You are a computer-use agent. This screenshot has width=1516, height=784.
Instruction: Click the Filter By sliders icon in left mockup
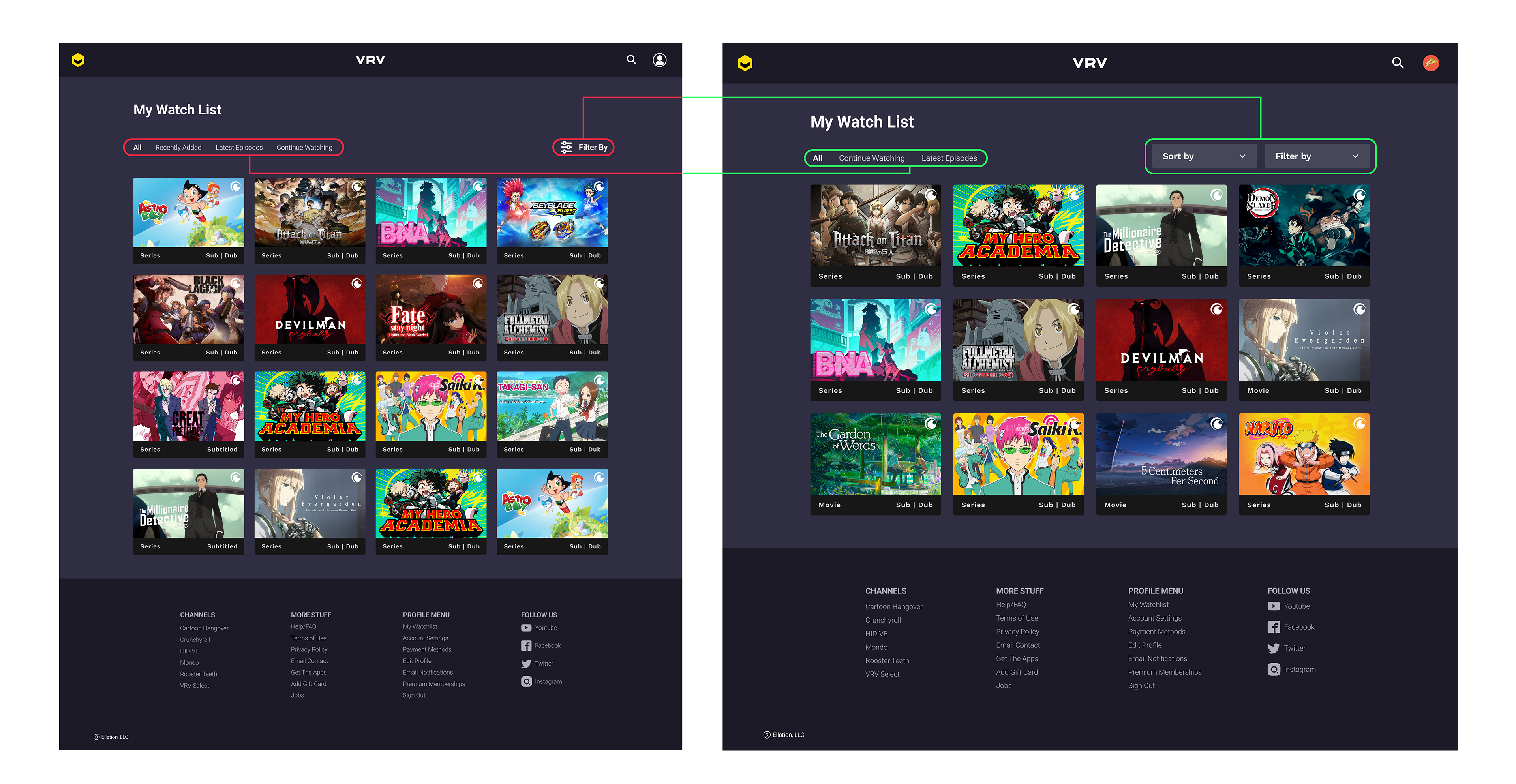coord(566,147)
